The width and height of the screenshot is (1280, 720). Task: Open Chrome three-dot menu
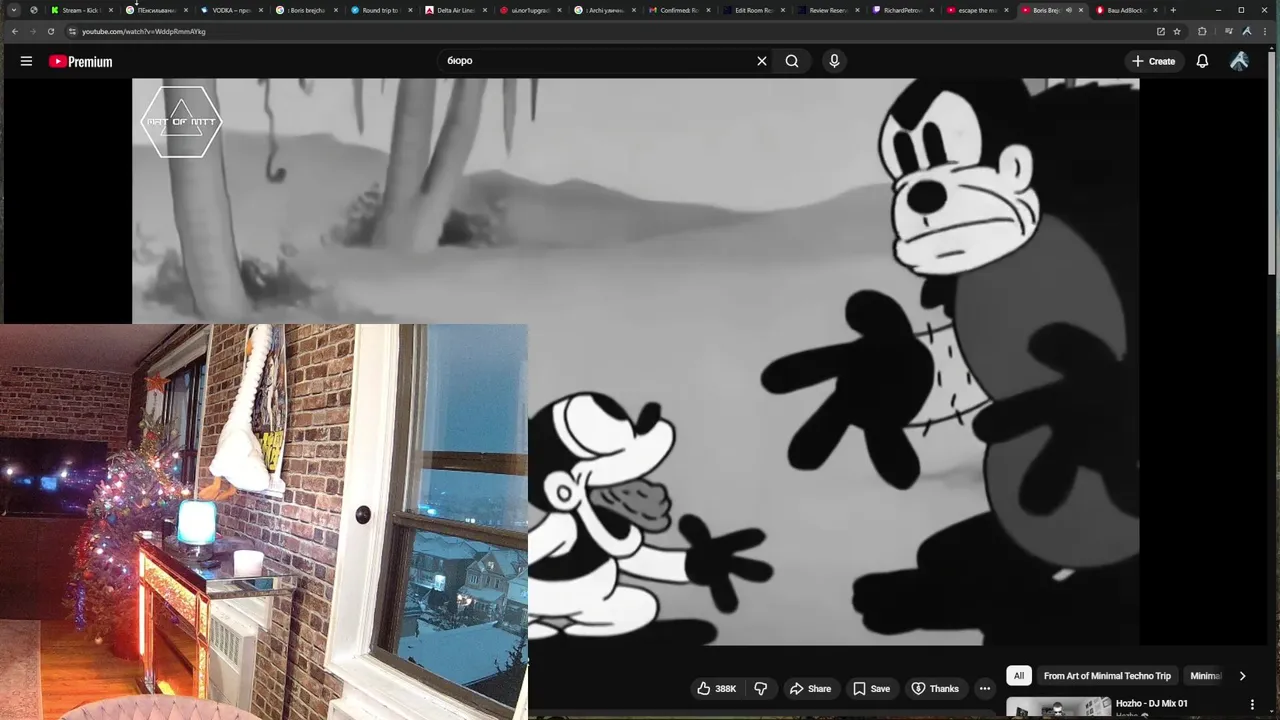click(1264, 31)
